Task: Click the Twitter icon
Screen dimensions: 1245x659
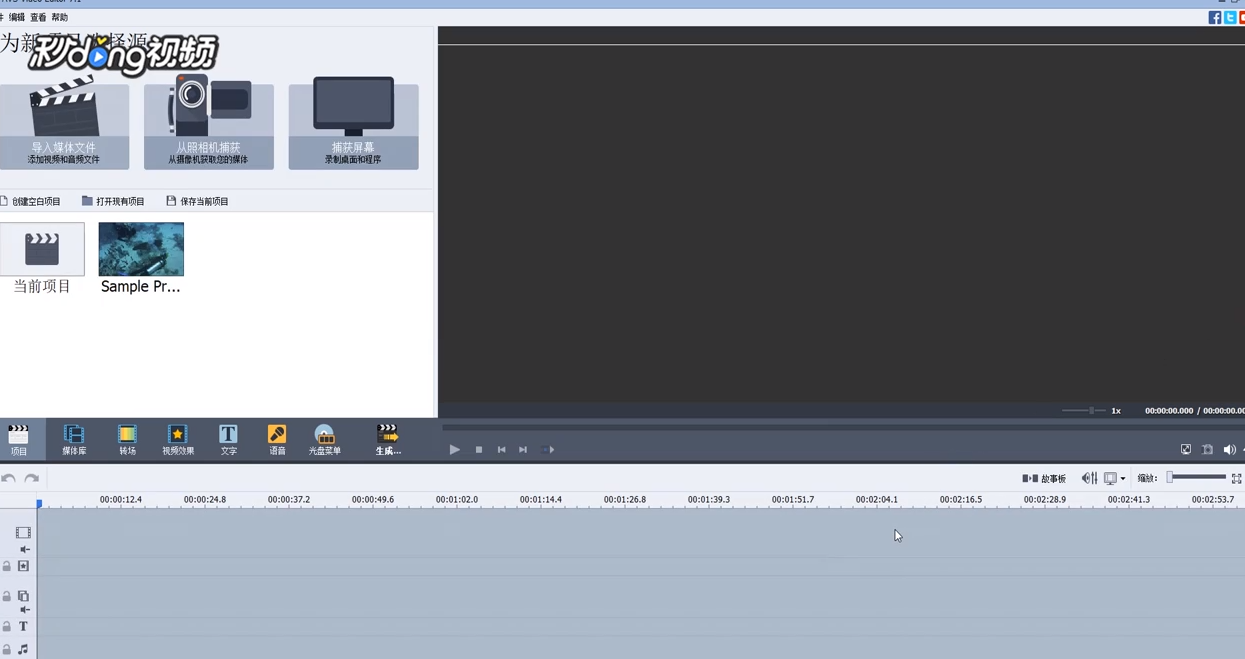Action: click(1230, 17)
